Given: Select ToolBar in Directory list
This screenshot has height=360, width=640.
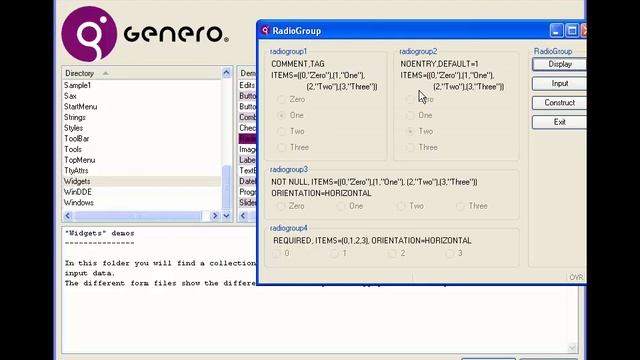Looking at the screenshot, I should coord(141,138).
